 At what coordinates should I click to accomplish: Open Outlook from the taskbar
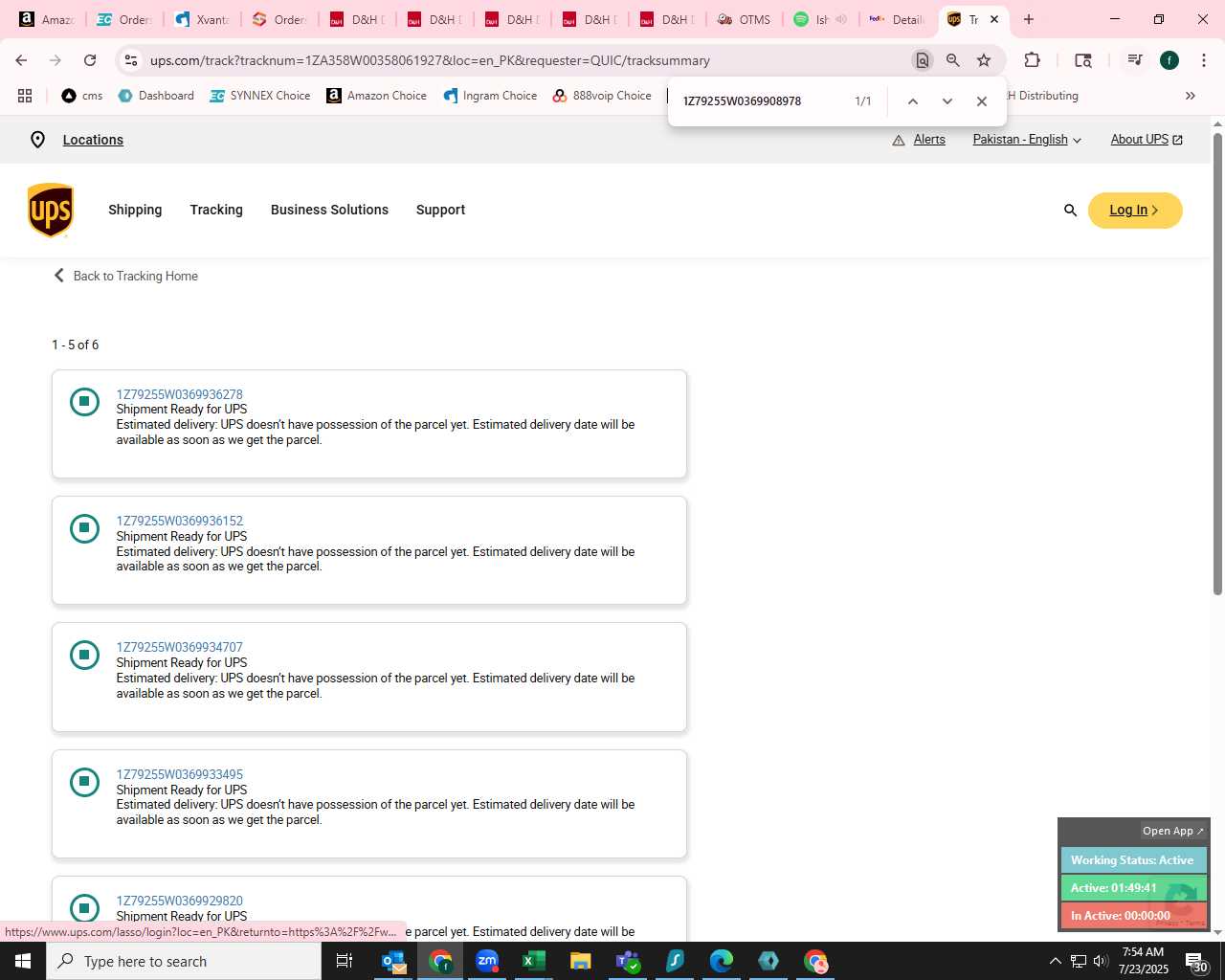click(x=393, y=961)
